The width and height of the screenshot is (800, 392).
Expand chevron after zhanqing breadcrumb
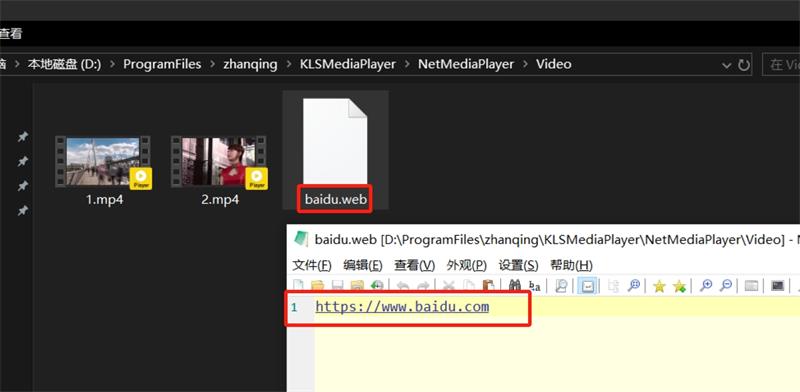coord(289,65)
